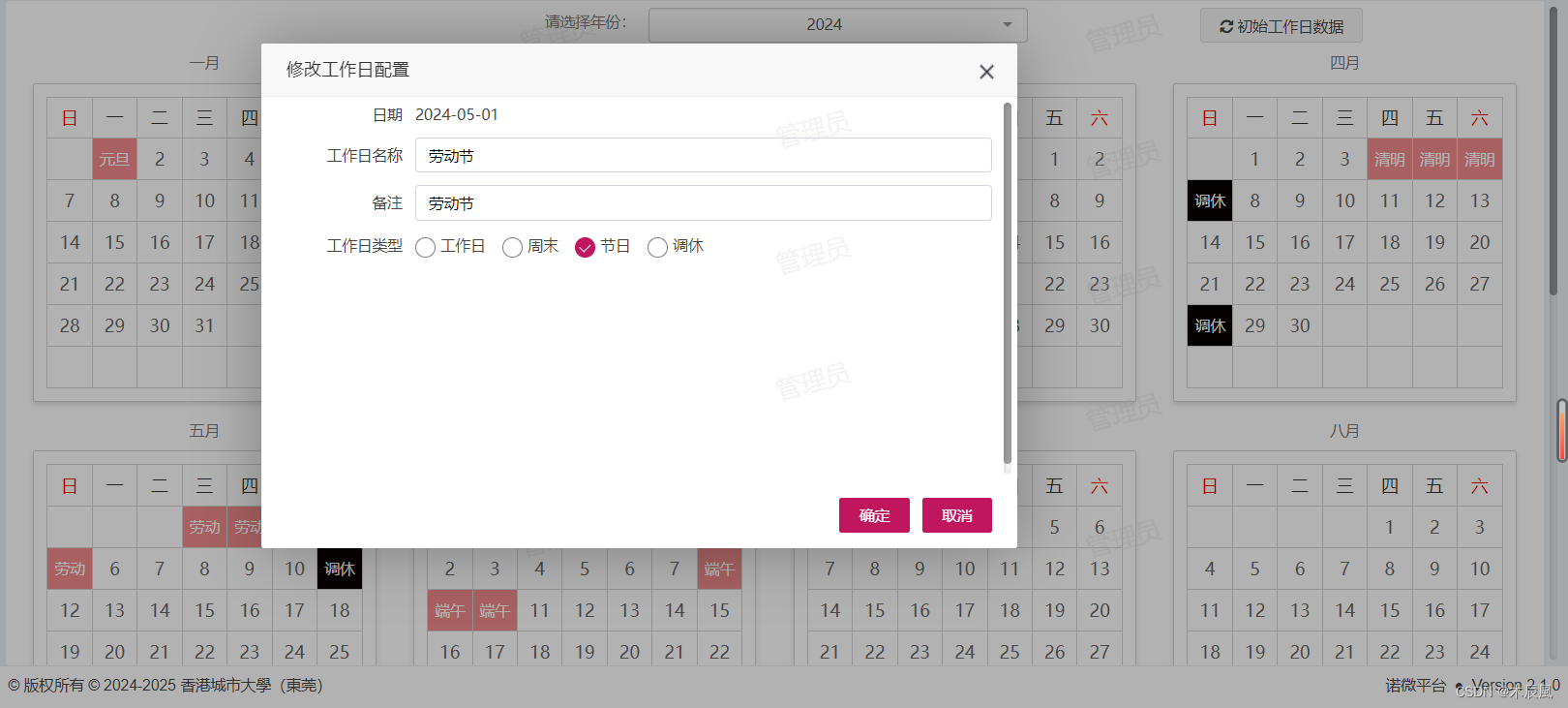Click the 备注 input field
1568x708 pixels.
pos(704,202)
